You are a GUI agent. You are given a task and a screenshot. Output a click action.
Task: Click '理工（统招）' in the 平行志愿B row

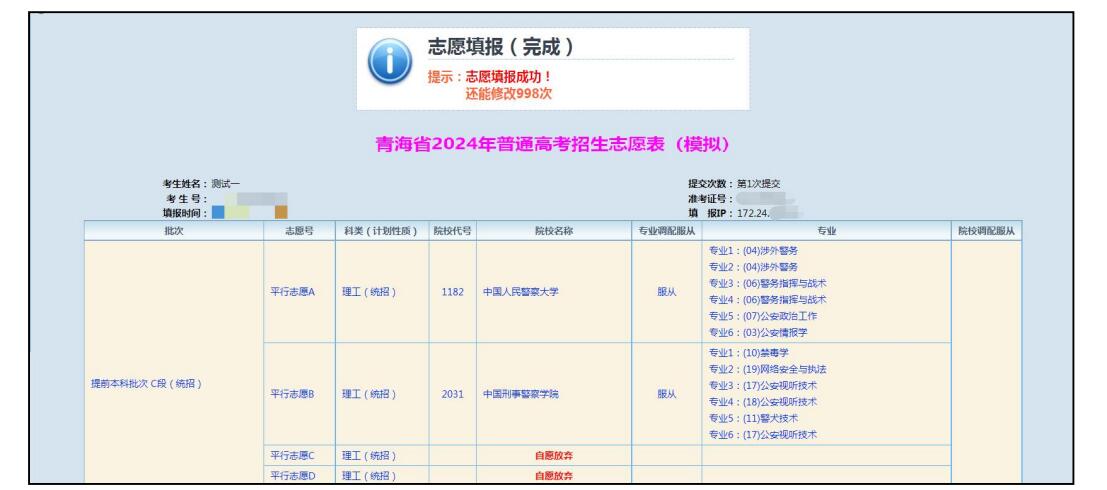pyautogui.click(x=369, y=394)
